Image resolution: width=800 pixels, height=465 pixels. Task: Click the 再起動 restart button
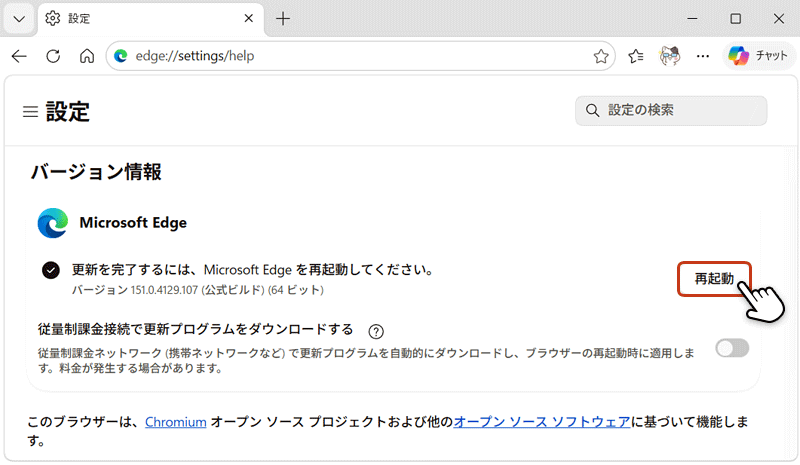[714, 279]
